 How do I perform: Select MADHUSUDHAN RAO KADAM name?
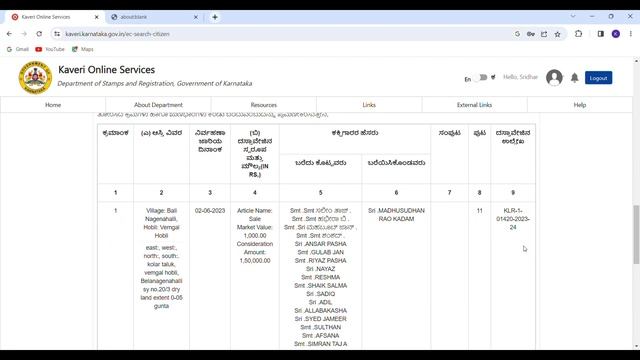point(396,215)
